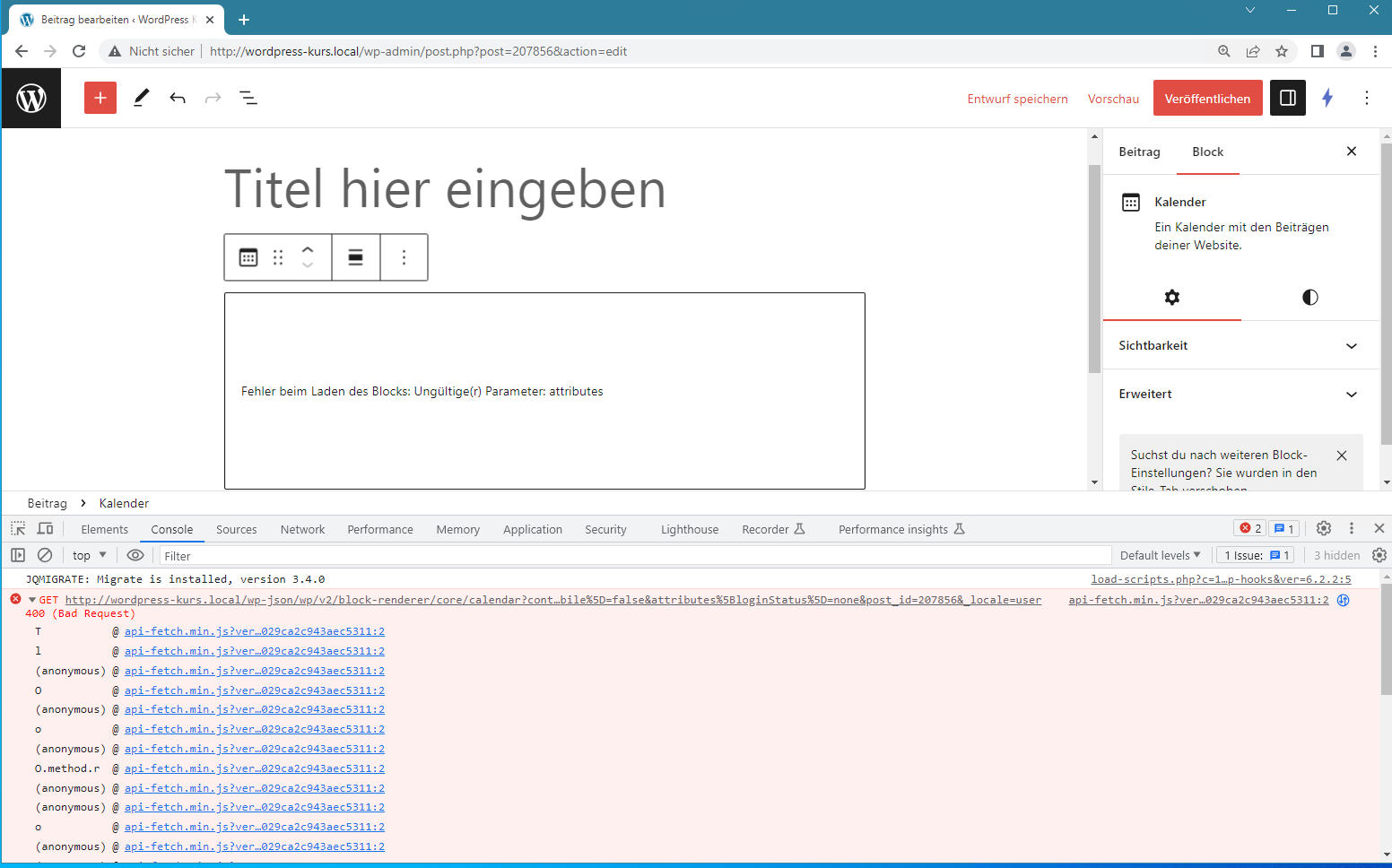Click the eye live expression icon
The width and height of the screenshot is (1392, 868).
click(x=135, y=555)
